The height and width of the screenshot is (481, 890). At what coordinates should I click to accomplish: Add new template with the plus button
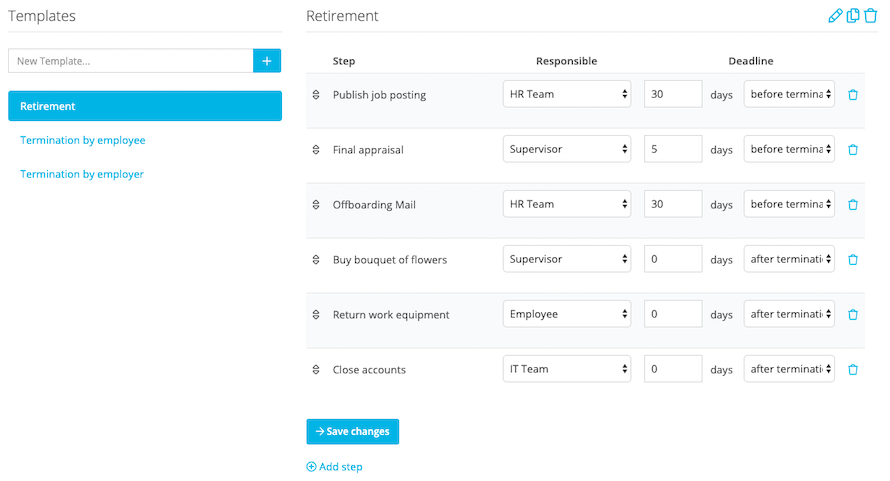[x=267, y=61]
